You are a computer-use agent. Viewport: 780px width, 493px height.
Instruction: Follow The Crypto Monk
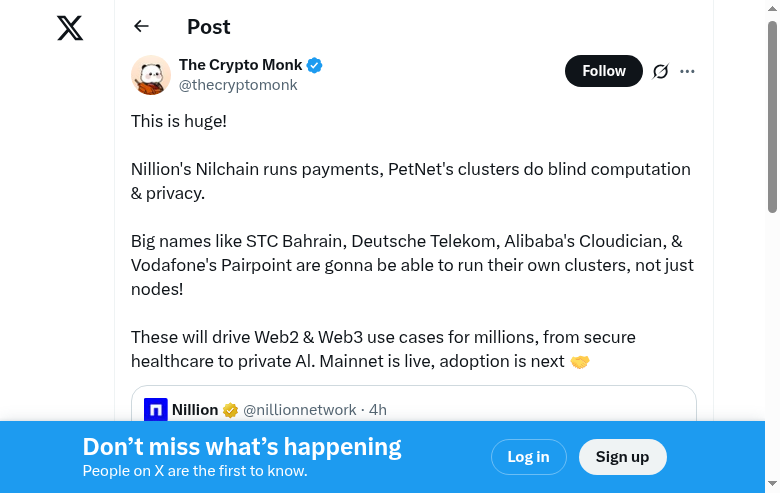(x=604, y=71)
